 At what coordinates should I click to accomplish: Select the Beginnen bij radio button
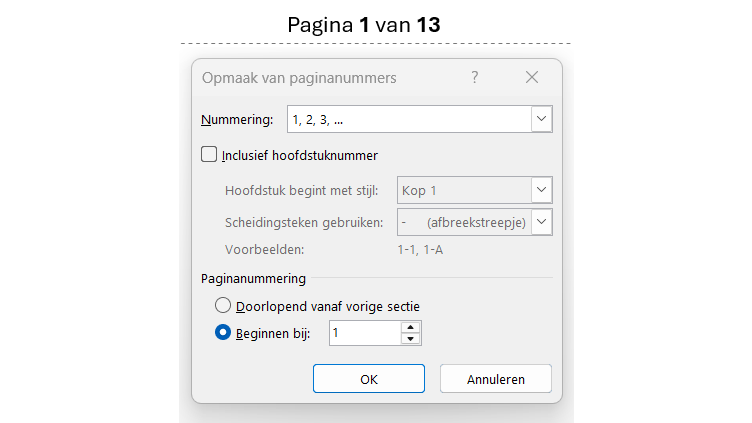(x=224, y=333)
